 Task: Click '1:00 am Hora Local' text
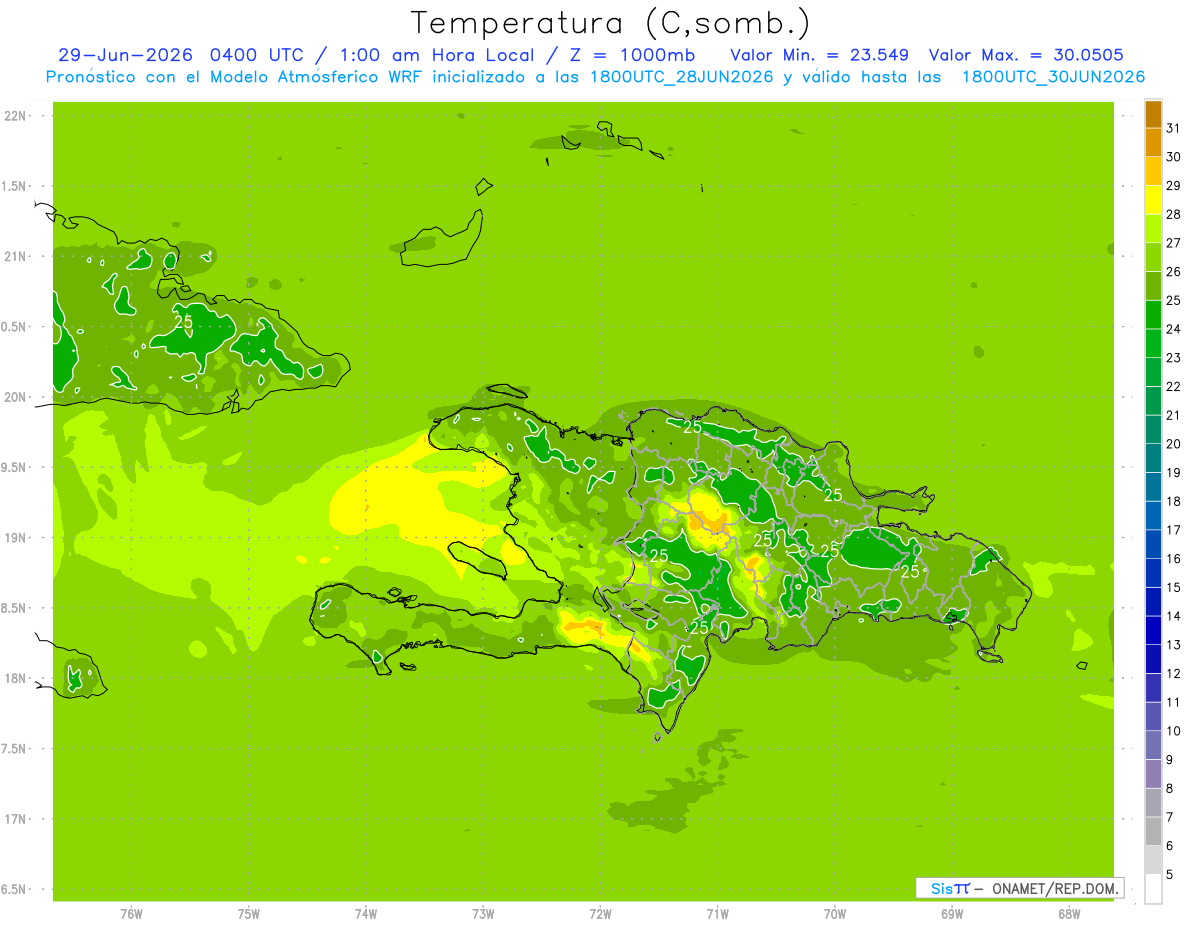[437, 55]
